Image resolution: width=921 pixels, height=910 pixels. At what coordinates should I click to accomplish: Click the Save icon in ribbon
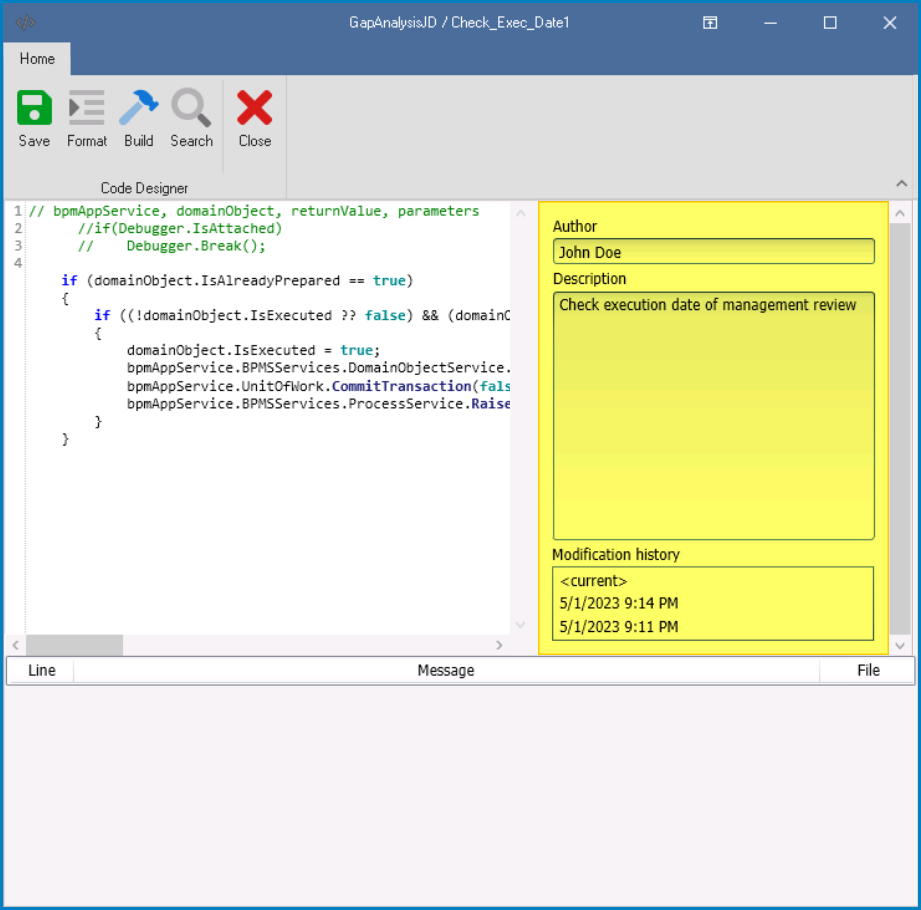pos(34,108)
